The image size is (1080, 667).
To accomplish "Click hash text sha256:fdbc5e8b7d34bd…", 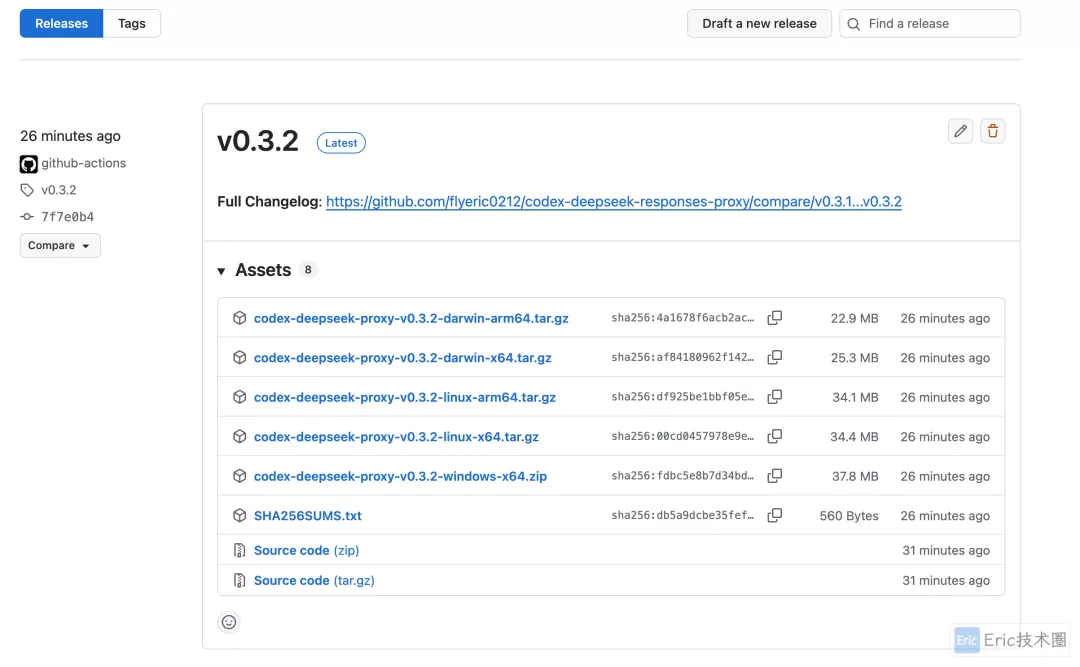I will tap(683, 475).
